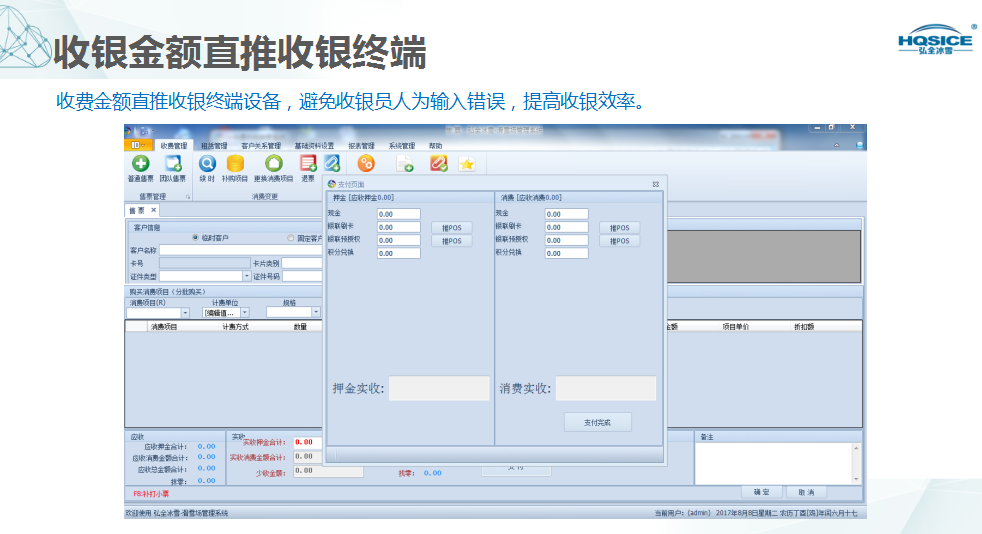982x534 pixels.
Task: Click the orange gear toolbar icon
Action: point(366,163)
